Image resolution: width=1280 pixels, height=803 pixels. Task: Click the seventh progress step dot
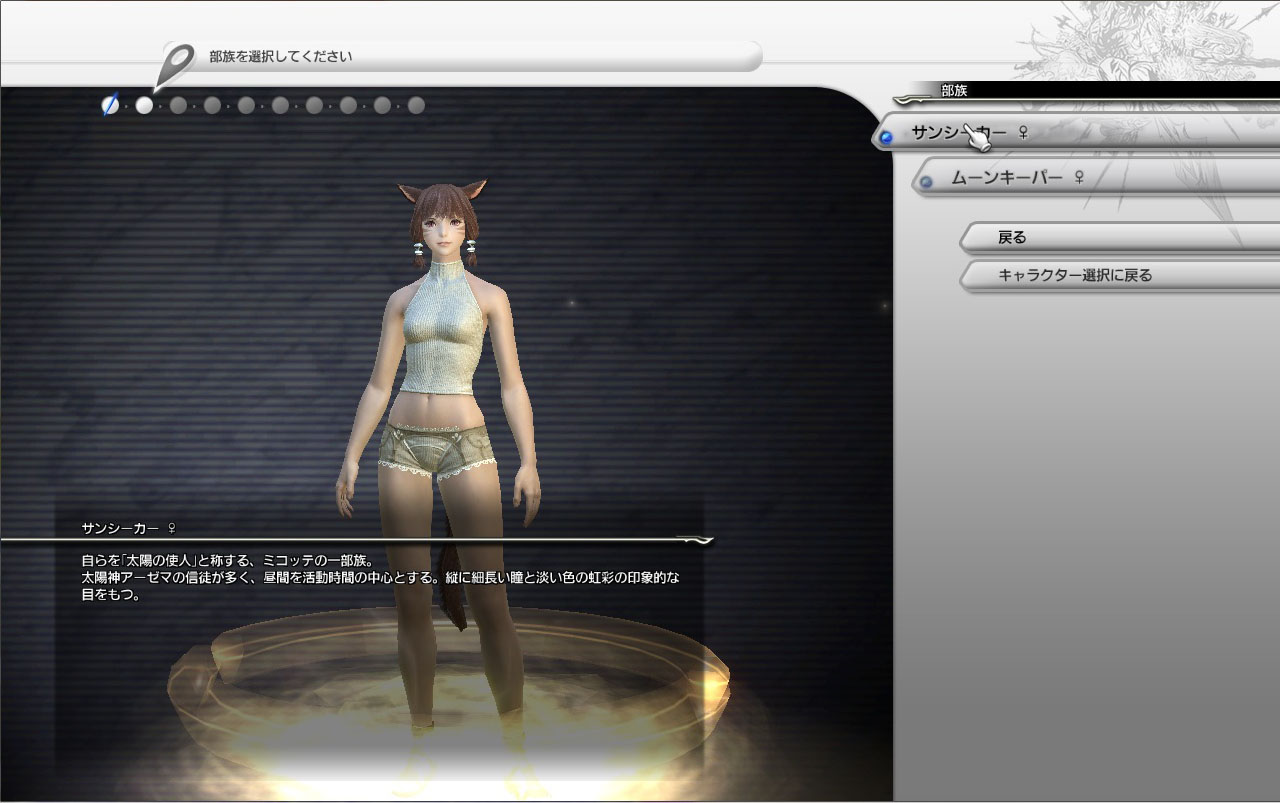click(314, 105)
